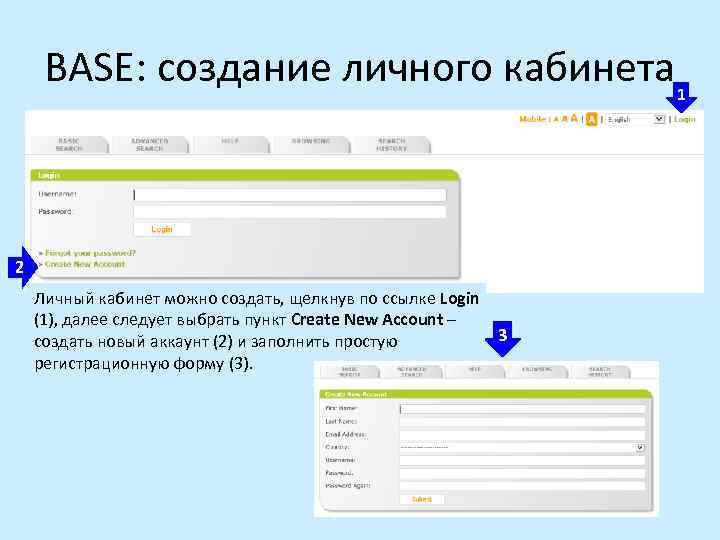The width and height of the screenshot is (720, 540).
Task: Click the Create New Account link
Action: click(x=85, y=264)
